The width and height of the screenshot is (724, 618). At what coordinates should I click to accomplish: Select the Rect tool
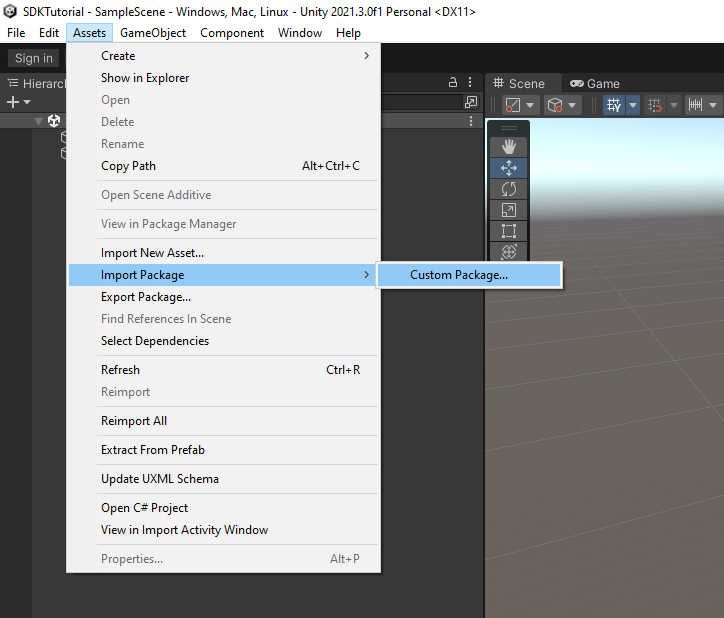point(508,231)
